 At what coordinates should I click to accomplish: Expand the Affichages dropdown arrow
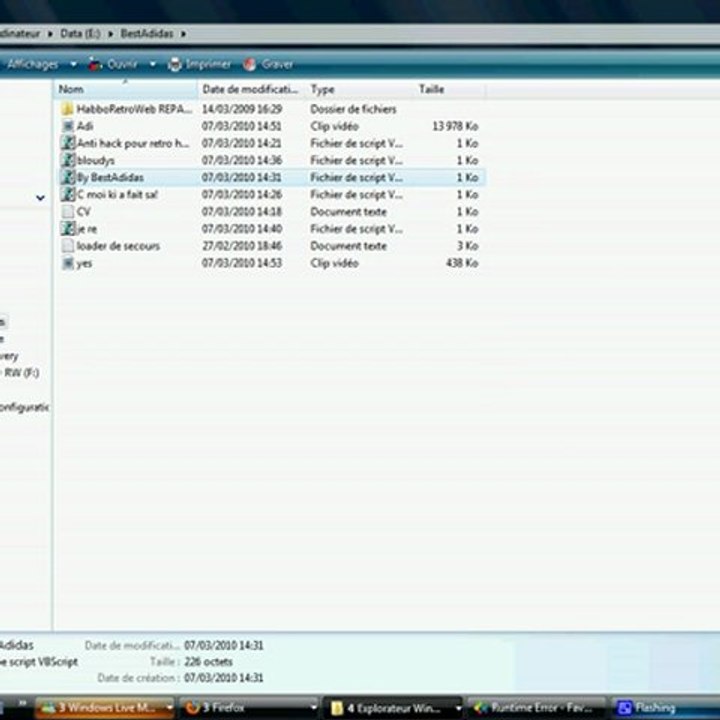point(73,64)
